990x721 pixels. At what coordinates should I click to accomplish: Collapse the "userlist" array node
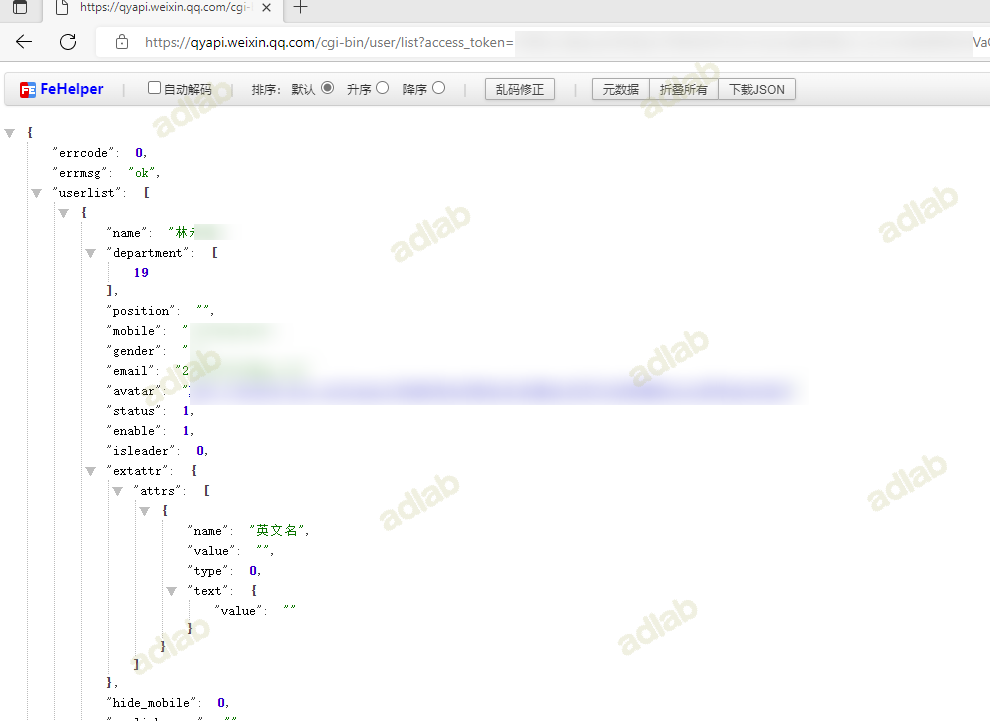tap(36, 193)
